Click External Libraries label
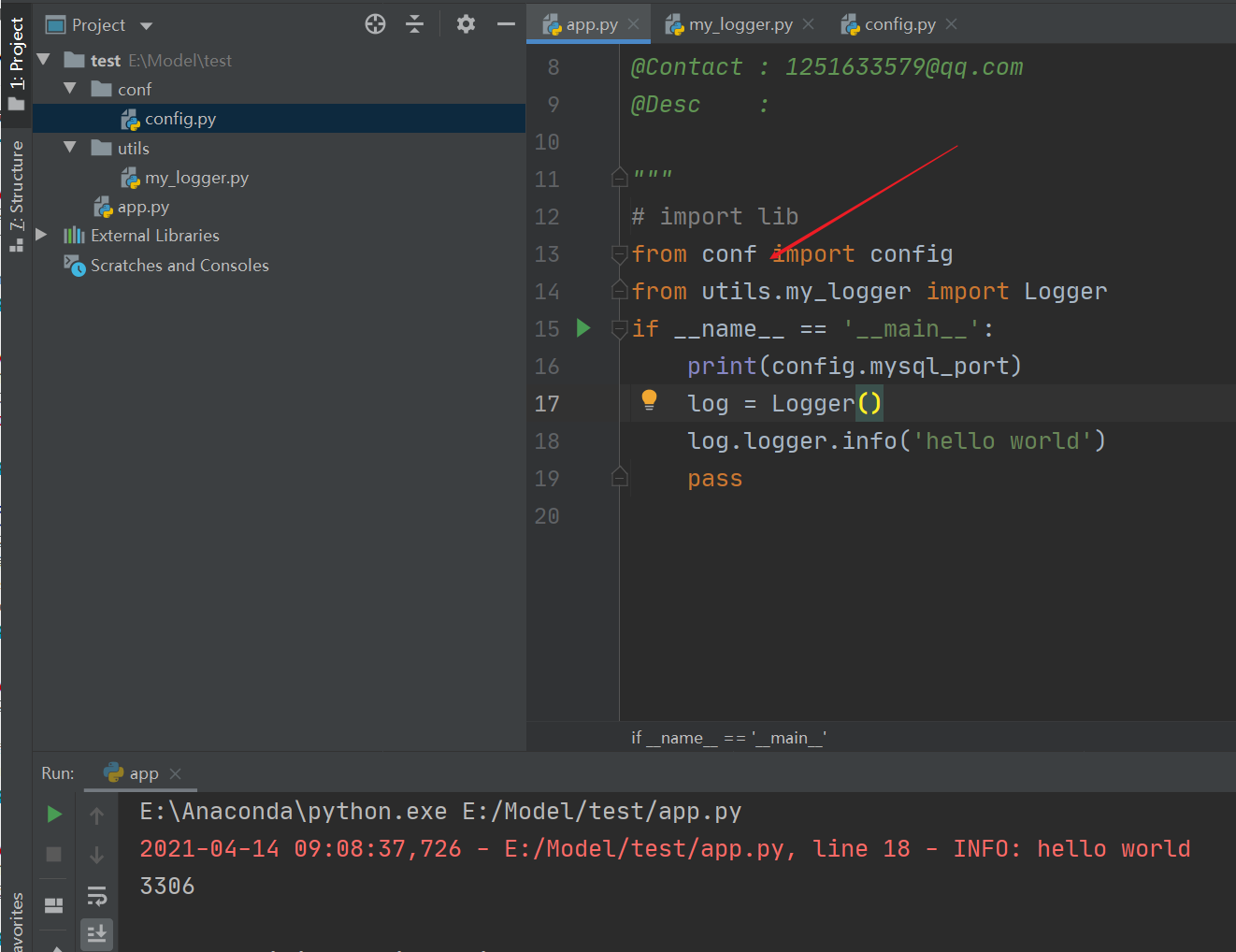The height and width of the screenshot is (952, 1236). coord(155,236)
